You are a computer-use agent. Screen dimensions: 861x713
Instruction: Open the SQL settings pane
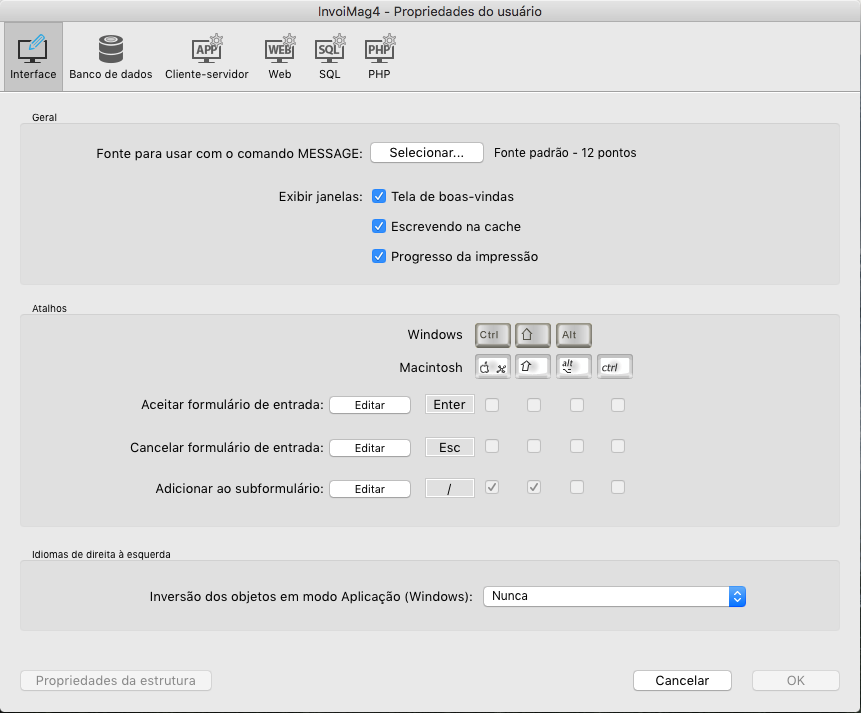pos(330,57)
